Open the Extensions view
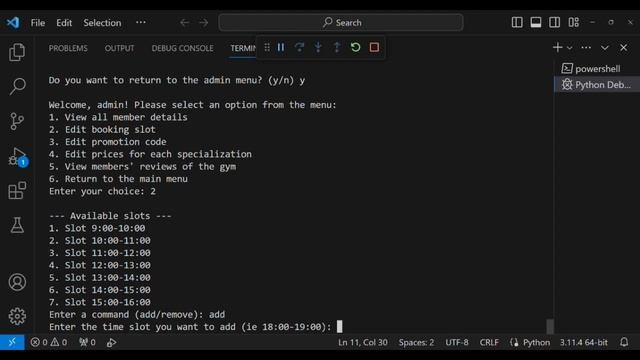The height and width of the screenshot is (360, 640). pos(17,190)
